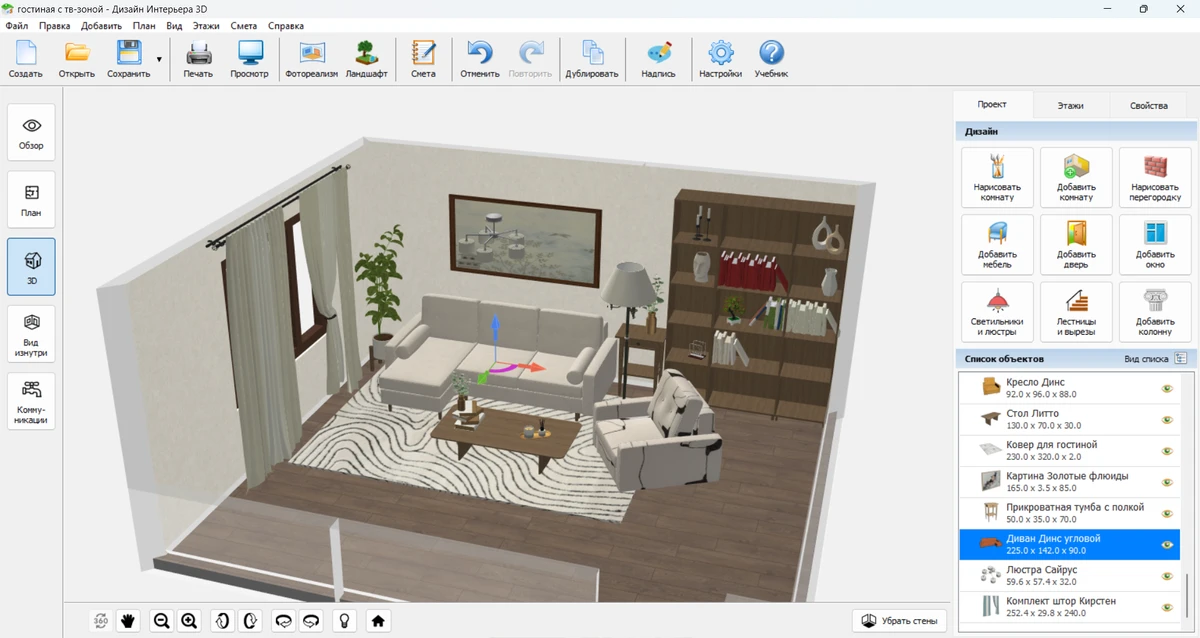Hide the Кресло Динс object

pyautogui.click(x=1166, y=389)
